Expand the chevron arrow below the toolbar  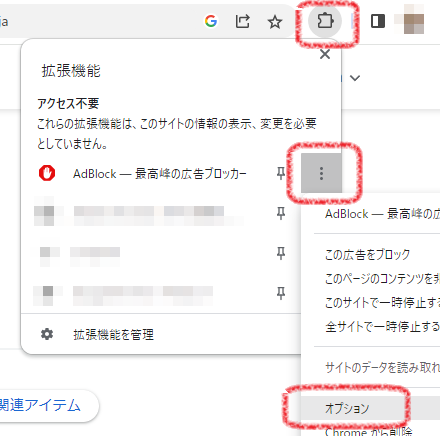(355, 78)
